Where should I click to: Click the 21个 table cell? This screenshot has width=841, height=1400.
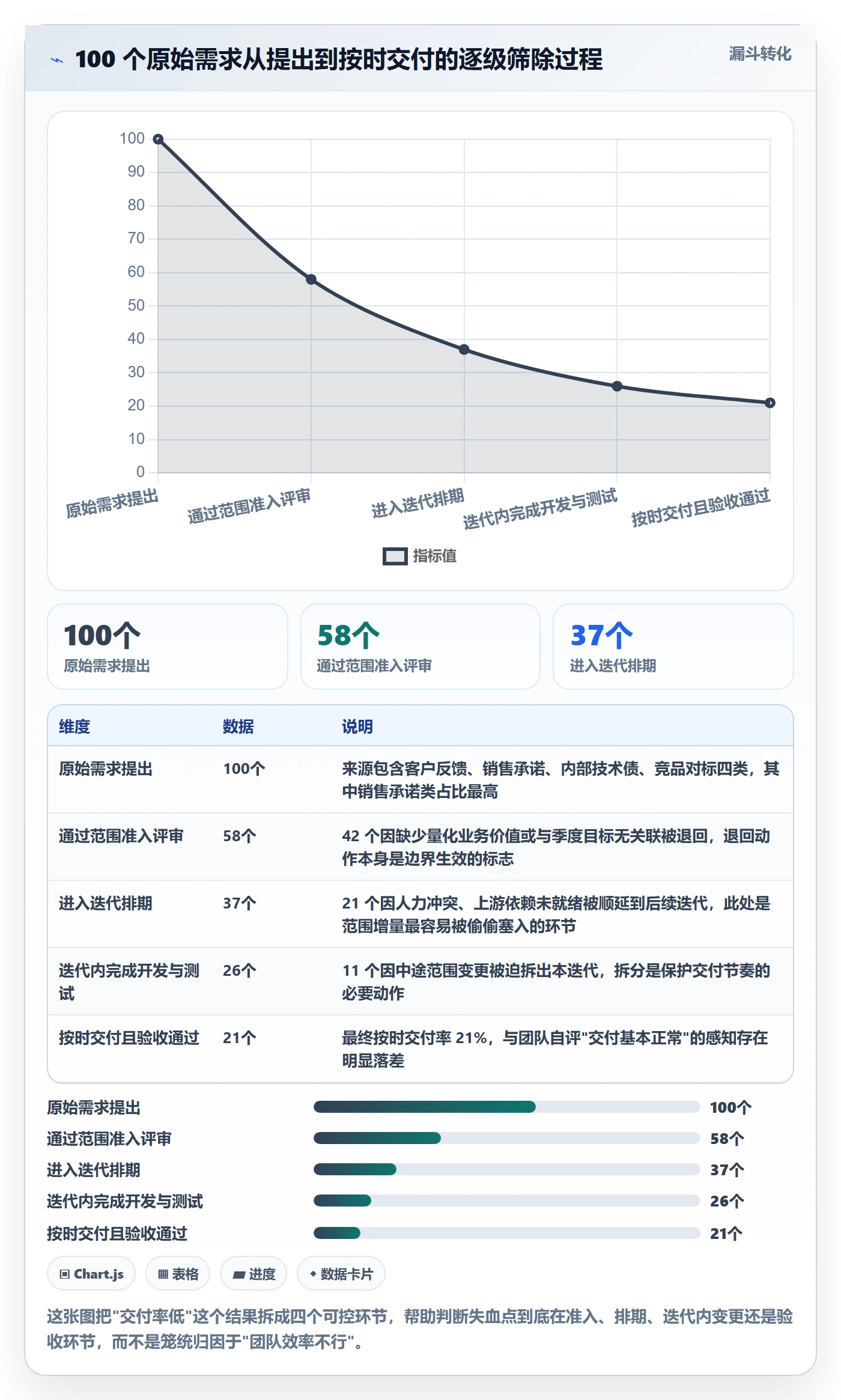click(240, 1038)
